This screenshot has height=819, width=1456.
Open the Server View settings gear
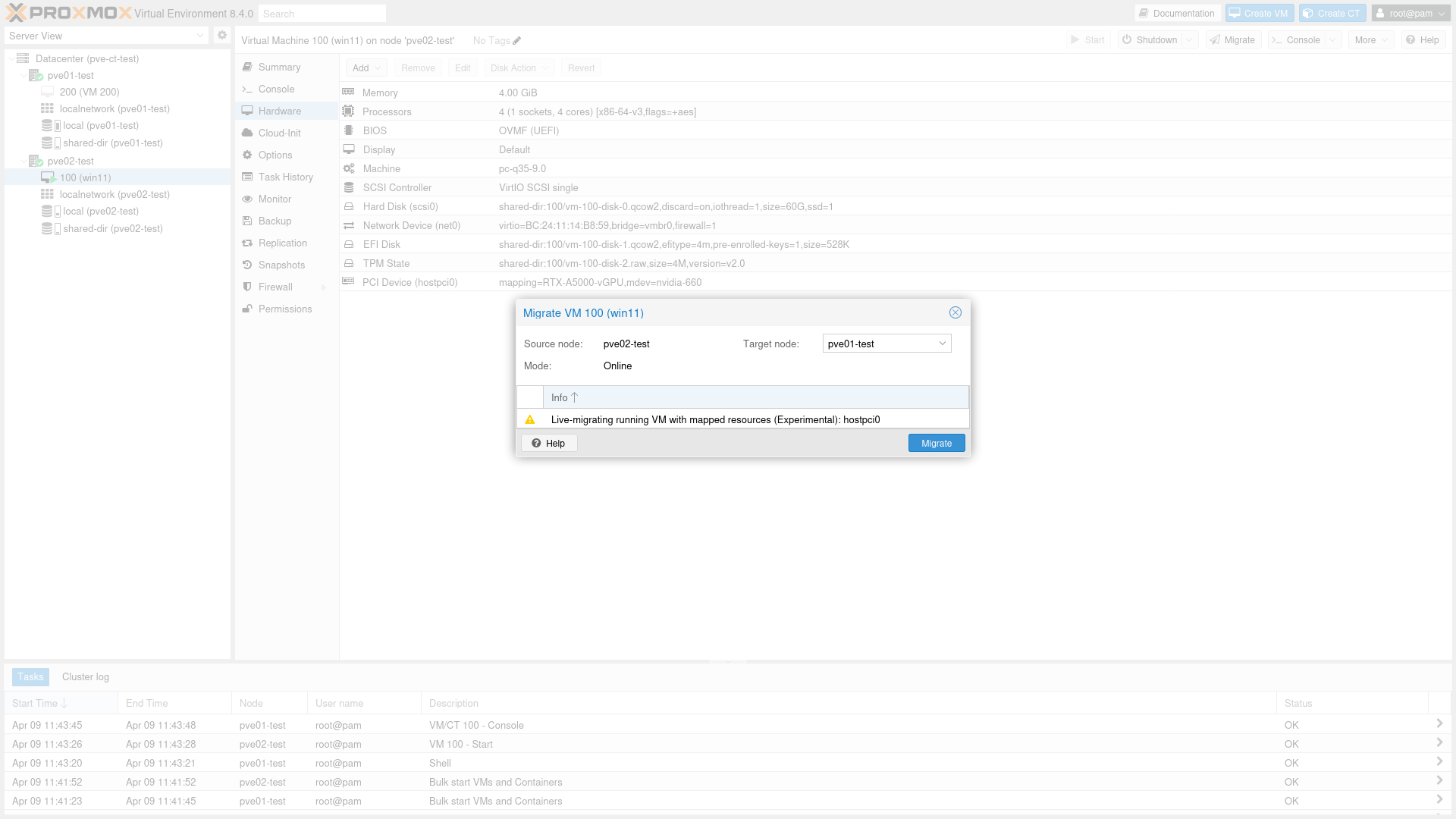222,35
